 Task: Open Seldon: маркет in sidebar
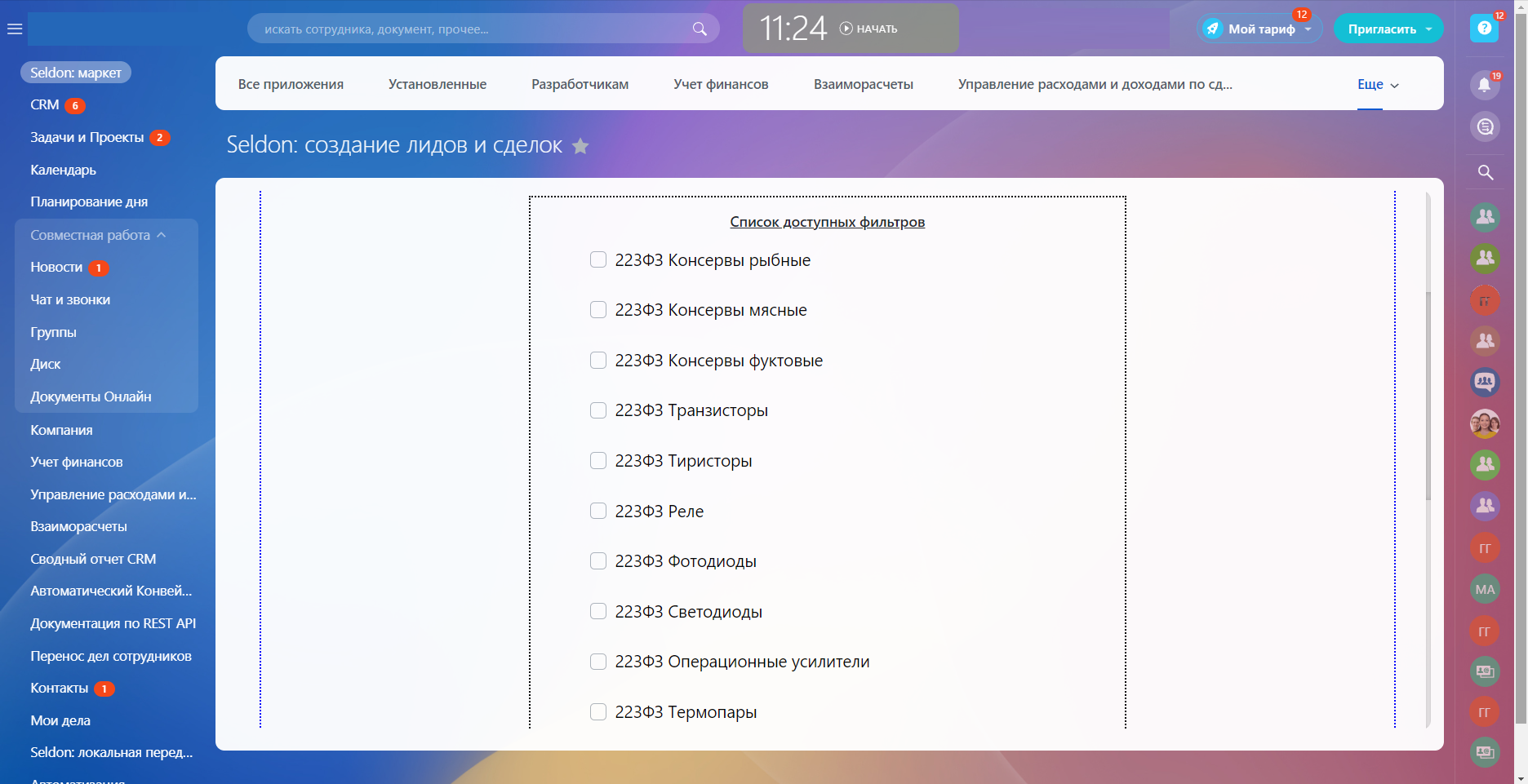tap(76, 73)
